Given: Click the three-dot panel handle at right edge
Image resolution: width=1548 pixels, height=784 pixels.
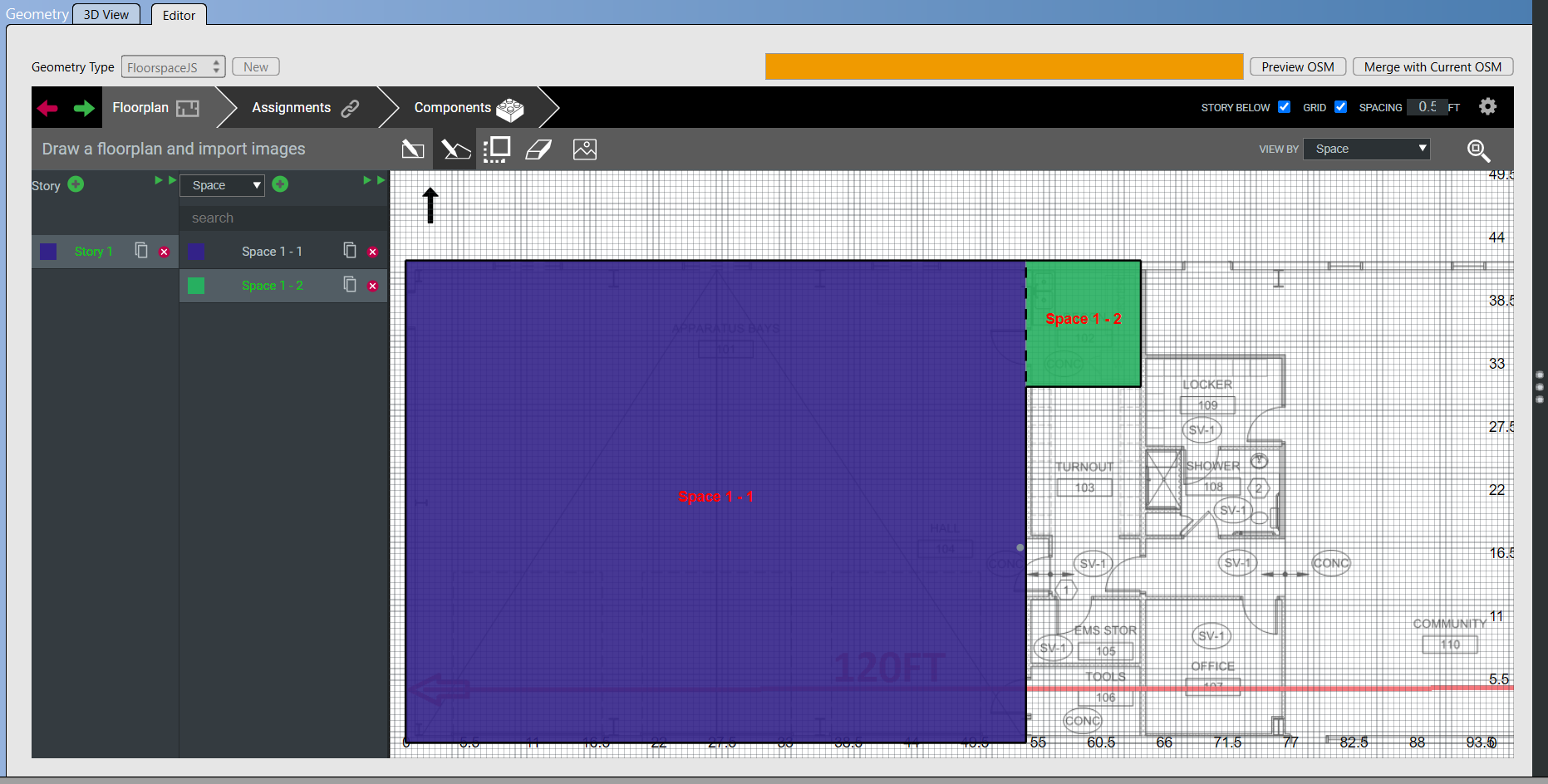Looking at the screenshot, I should [x=1540, y=387].
